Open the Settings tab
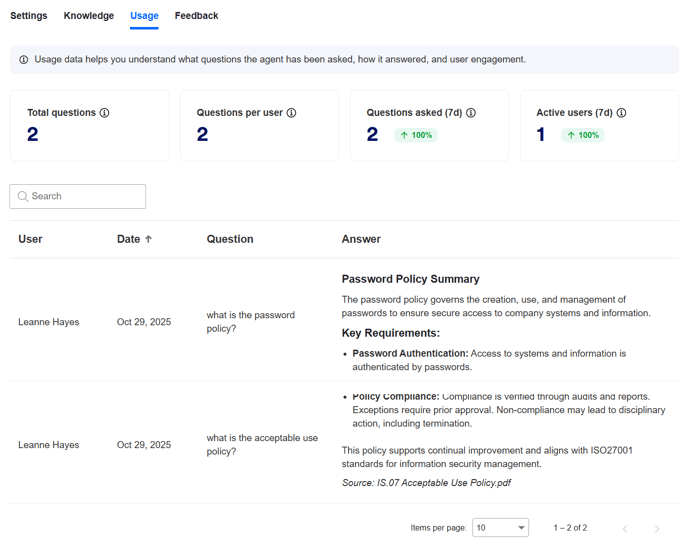688x552 pixels. coord(29,16)
